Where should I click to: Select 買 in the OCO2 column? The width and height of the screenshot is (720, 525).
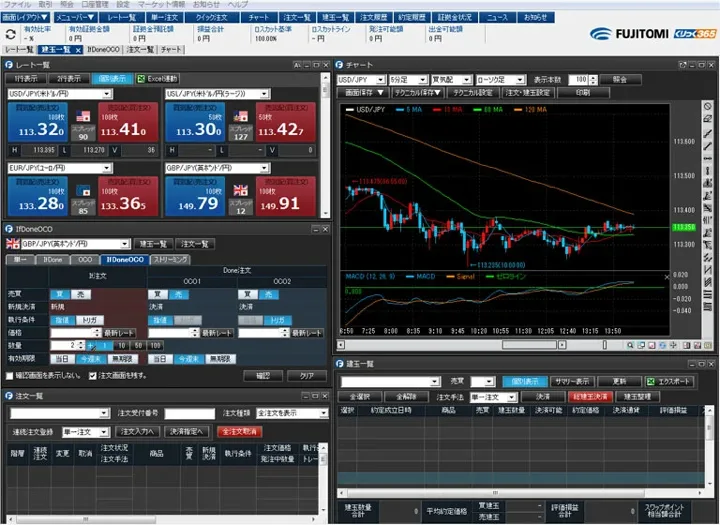pos(248,294)
